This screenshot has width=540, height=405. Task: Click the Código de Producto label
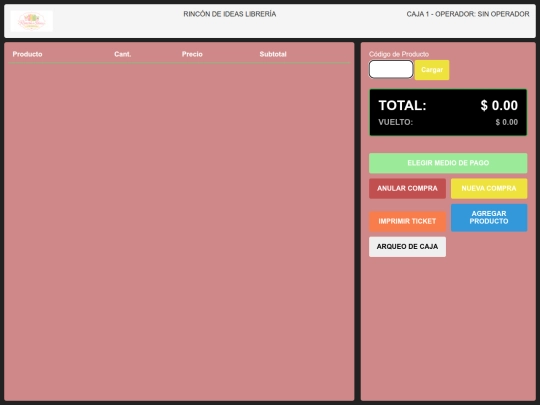pyautogui.click(x=399, y=54)
